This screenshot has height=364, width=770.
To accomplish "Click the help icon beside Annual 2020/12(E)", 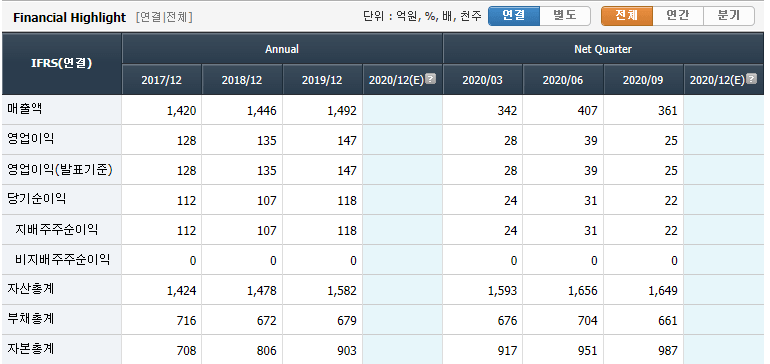I will (430, 79).
